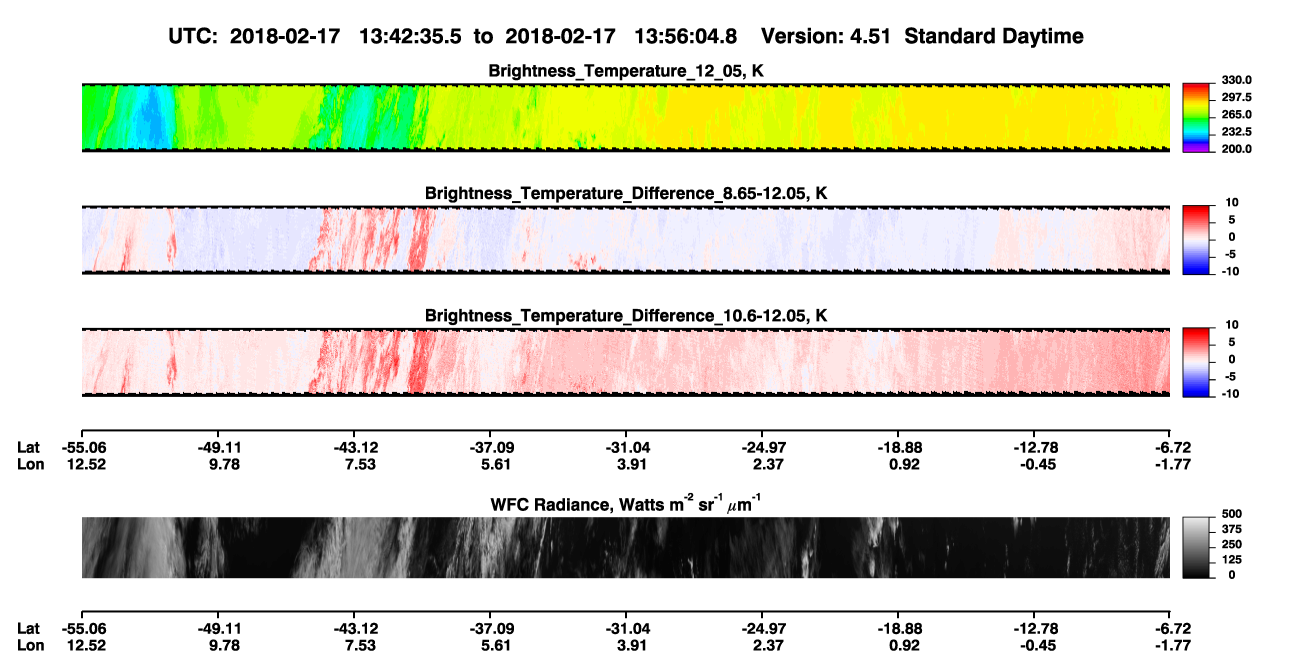Click the "375" WFC color bar label
The width and height of the screenshot is (1300, 667).
pyautogui.click(x=1232, y=529)
